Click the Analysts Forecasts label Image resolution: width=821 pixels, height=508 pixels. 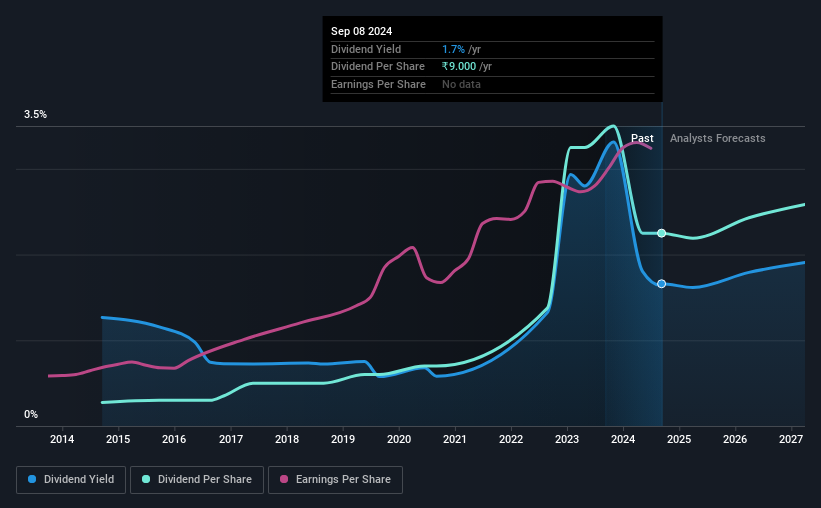(x=717, y=138)
